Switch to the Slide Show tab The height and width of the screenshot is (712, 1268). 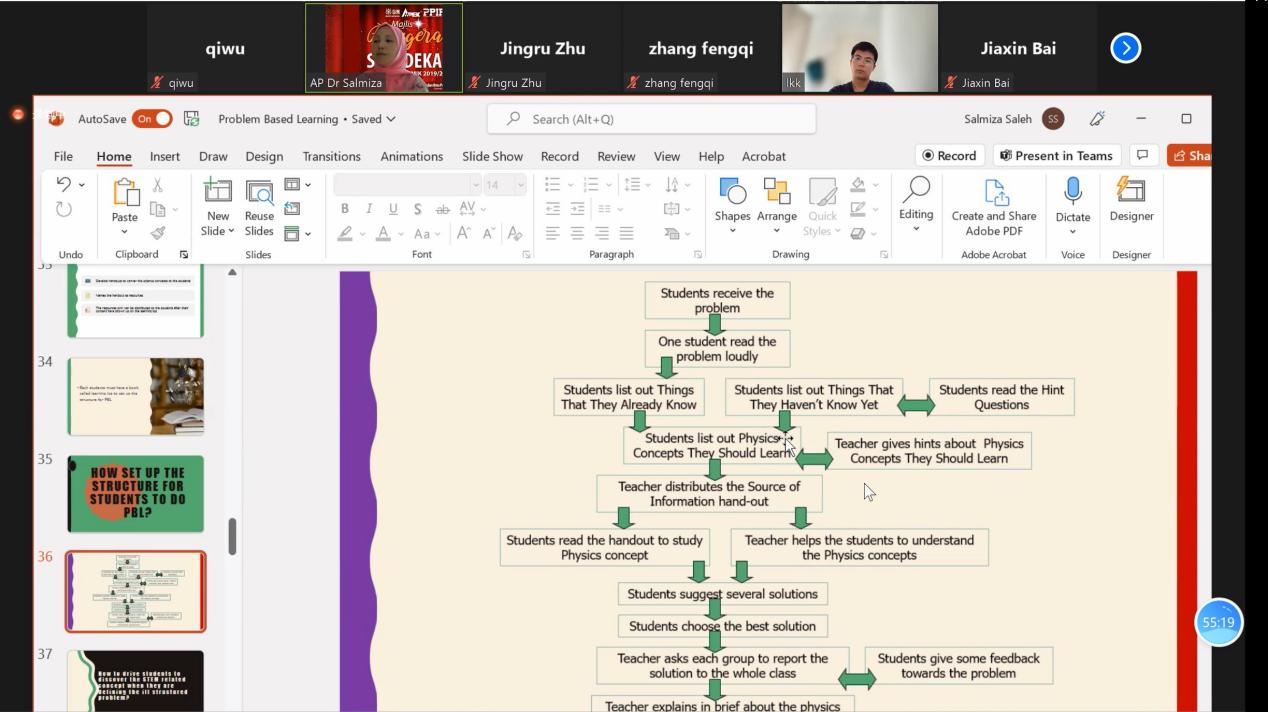(492, 156)
